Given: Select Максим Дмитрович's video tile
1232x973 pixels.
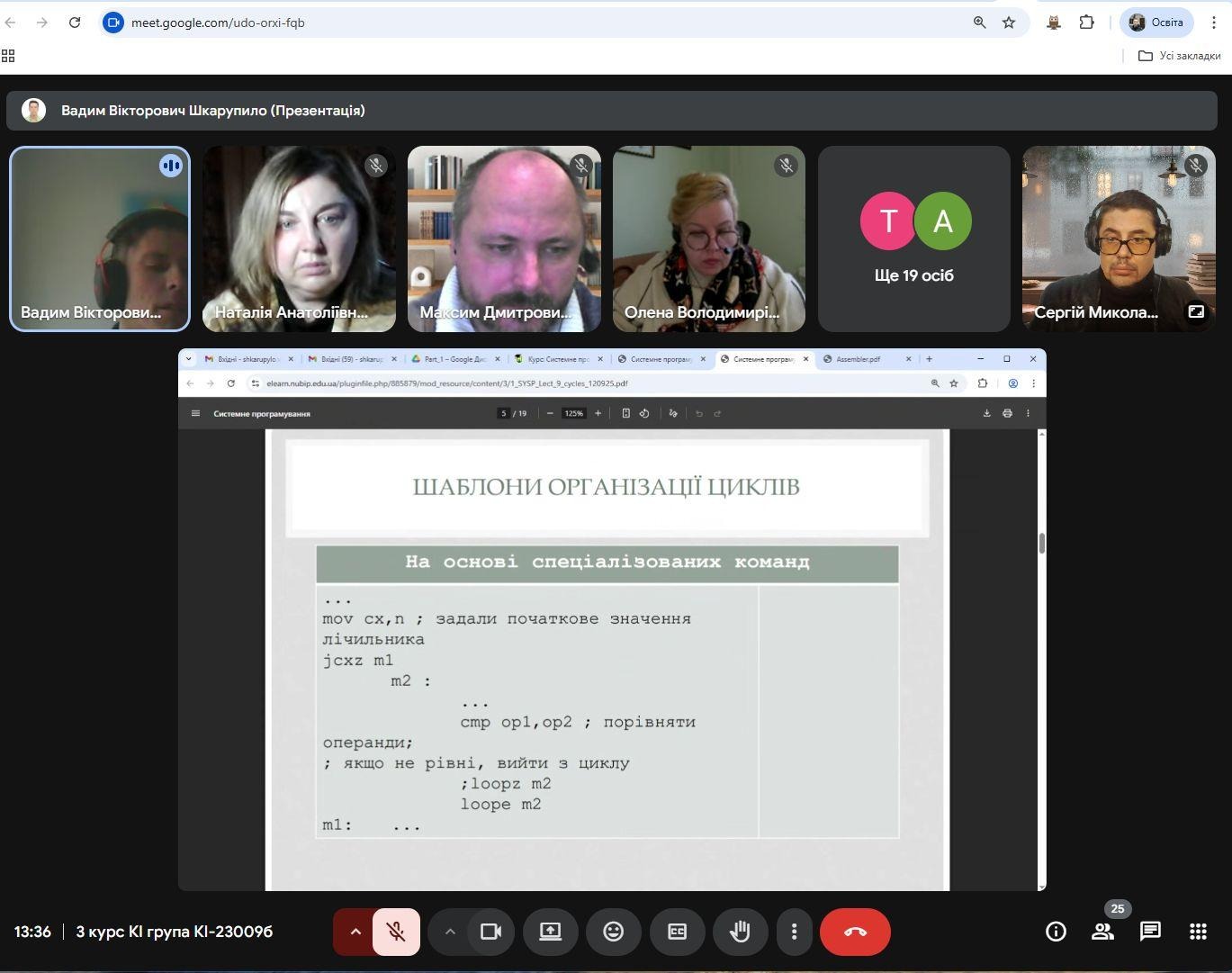Looking at the screenshot, I should pyautogui.click(x=504, y=239).
